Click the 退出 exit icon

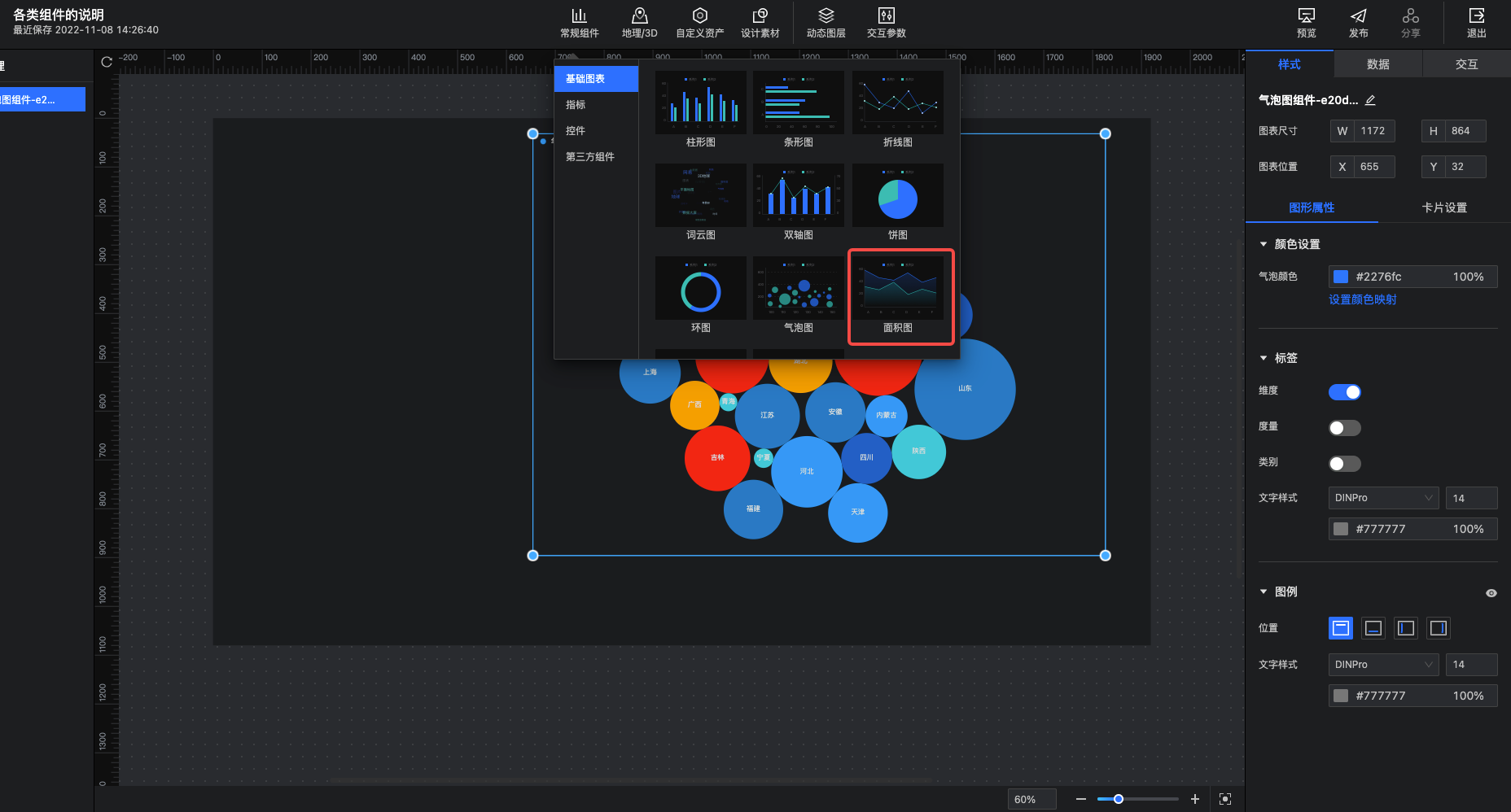pyautogui.click(x=1476, y=23)
